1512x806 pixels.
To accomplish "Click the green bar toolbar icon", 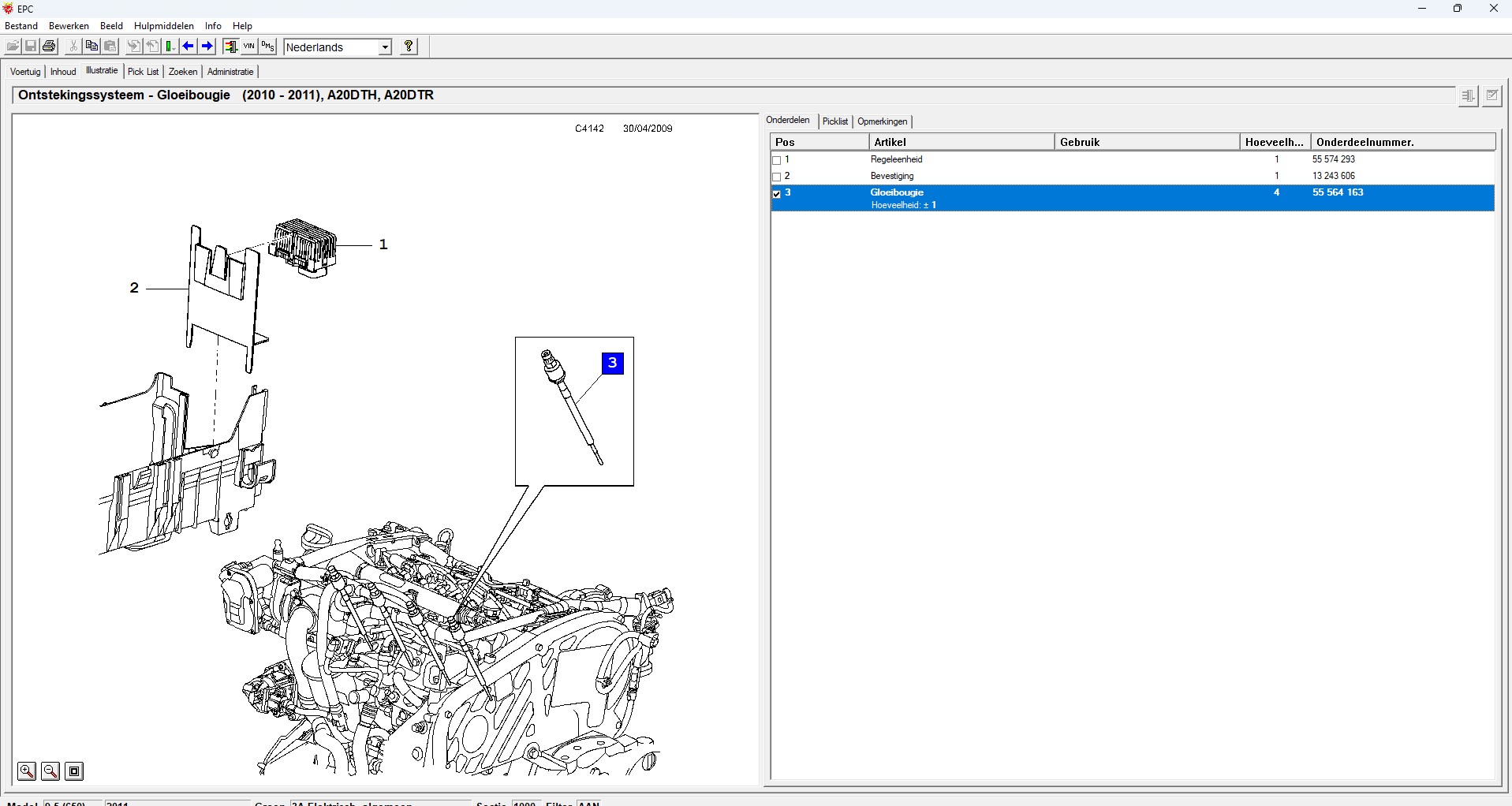I will coord(170,47).
